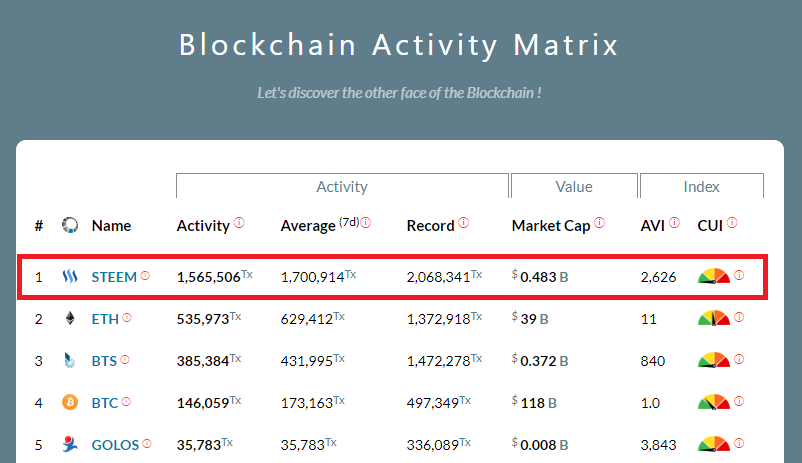Viewport: 802px width, 463px height.
Task: Open the ETH coin link
Action: pyautogui.click(x=105, y=319)
